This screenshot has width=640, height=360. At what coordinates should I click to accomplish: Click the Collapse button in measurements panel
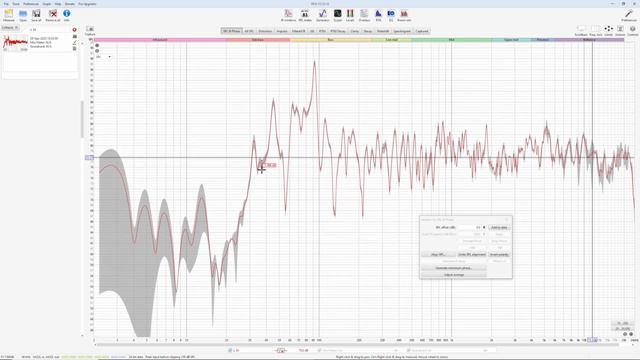pos(10,28)
